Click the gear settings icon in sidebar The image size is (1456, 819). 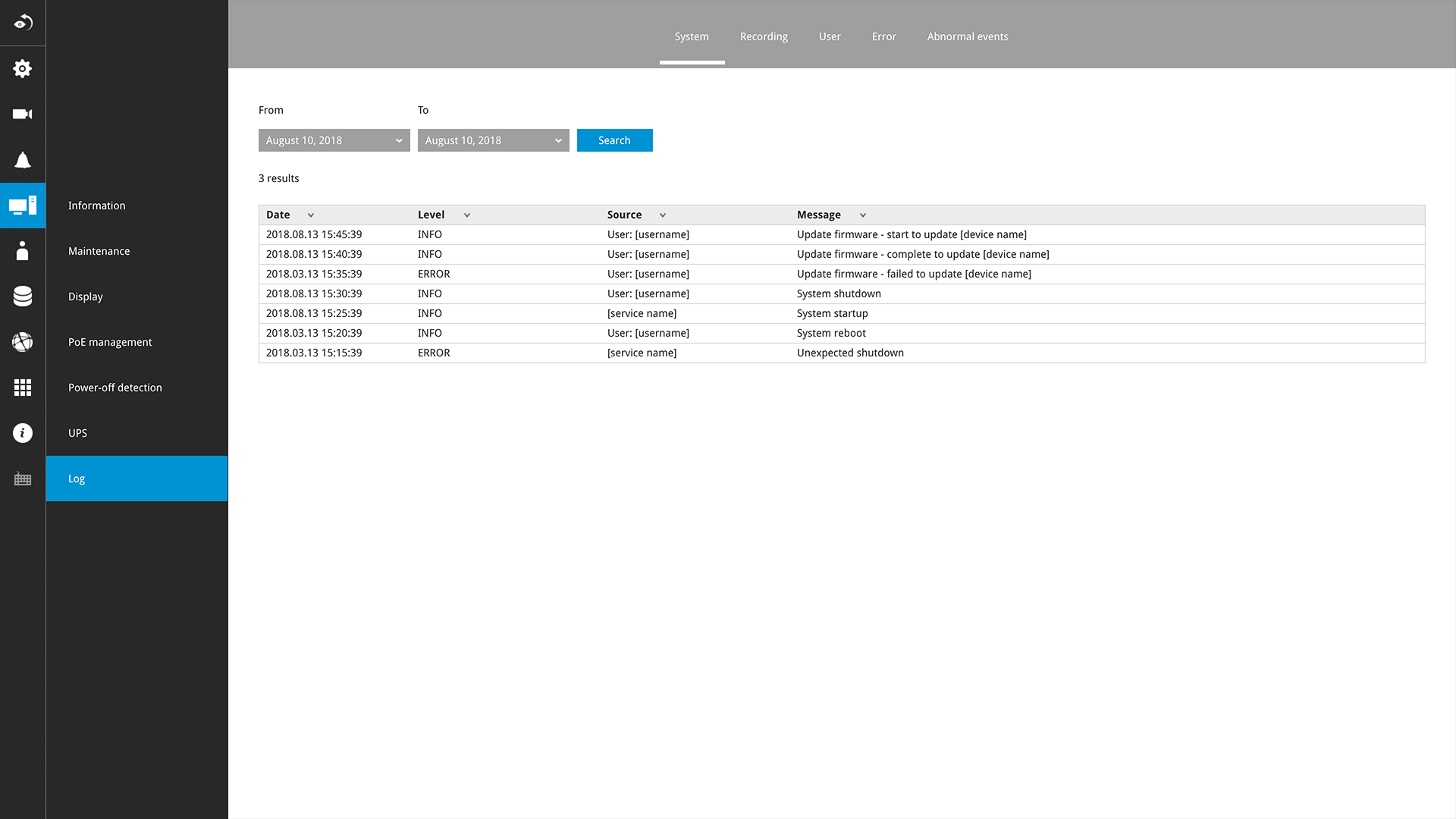point(23,69)
